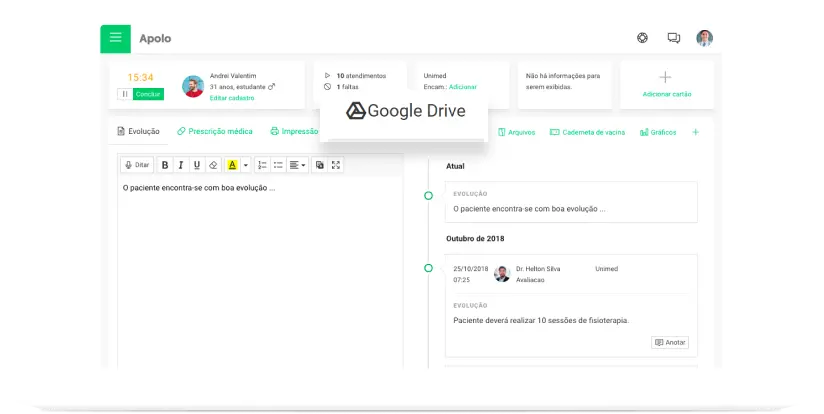Click the eraser clear-formatting icon
The width and height of the screenshot is (824, 414).
click(x=213, y=165)
